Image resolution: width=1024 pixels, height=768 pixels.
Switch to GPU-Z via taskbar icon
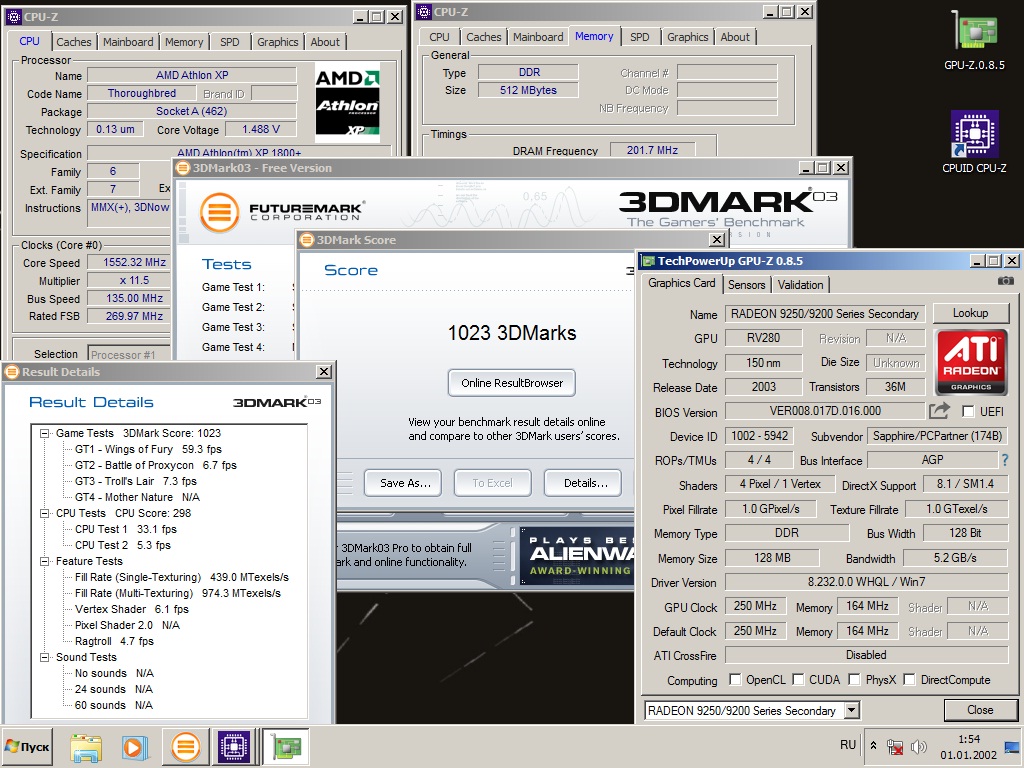(285, 747)
